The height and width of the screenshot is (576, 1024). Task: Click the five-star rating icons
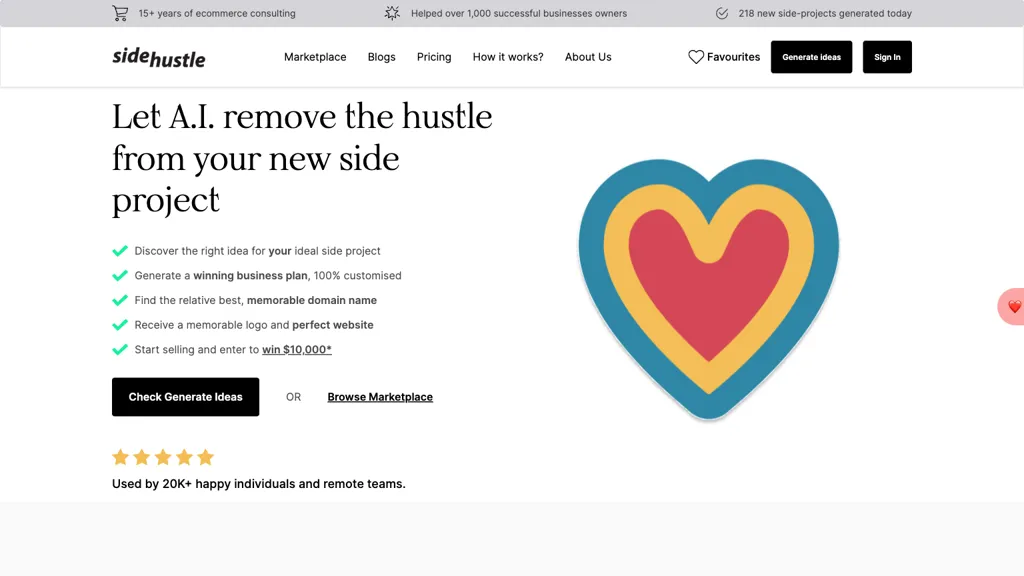click(163, 457)
